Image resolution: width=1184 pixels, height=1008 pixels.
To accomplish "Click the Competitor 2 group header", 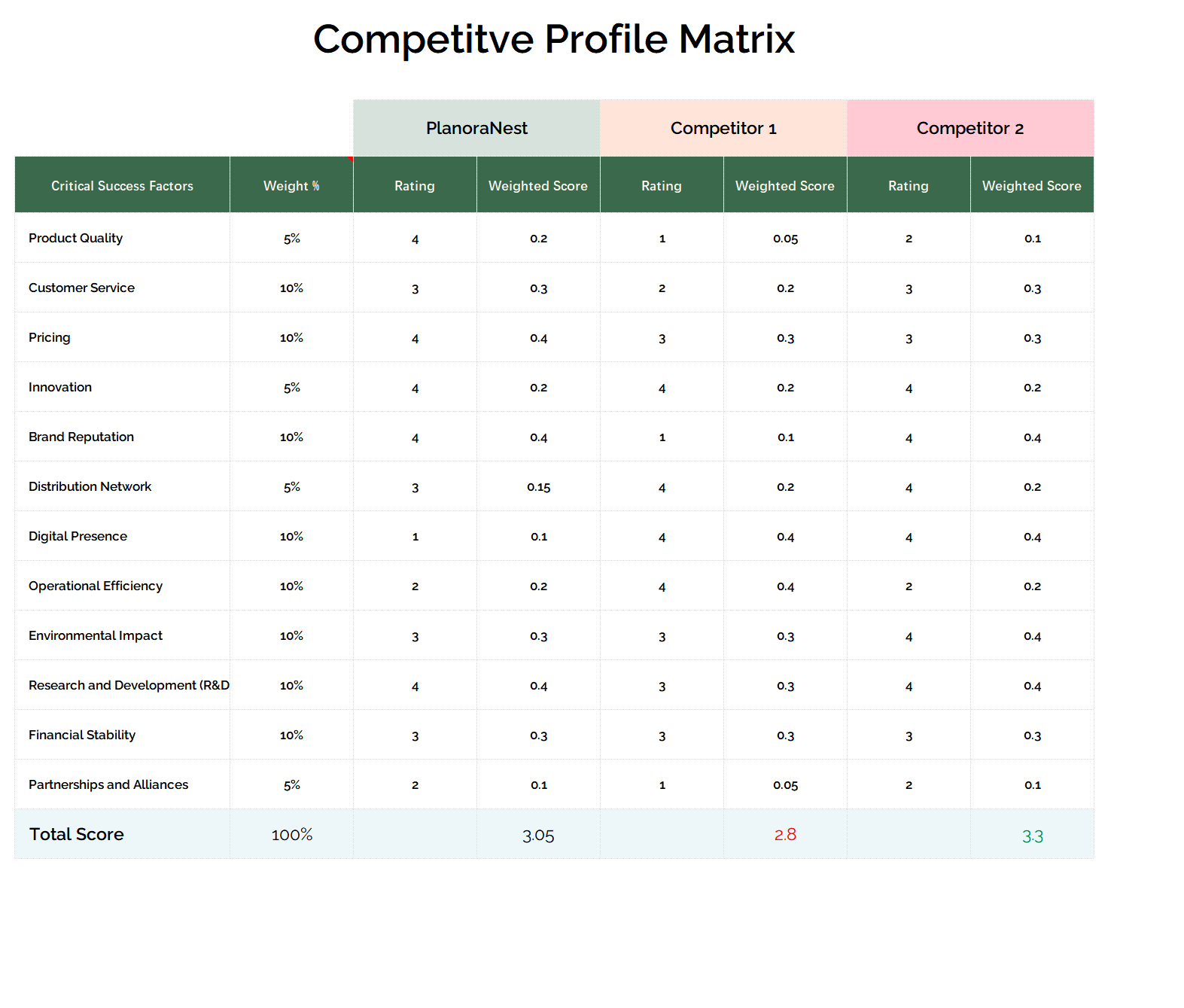I will click(x=970, y=128).
